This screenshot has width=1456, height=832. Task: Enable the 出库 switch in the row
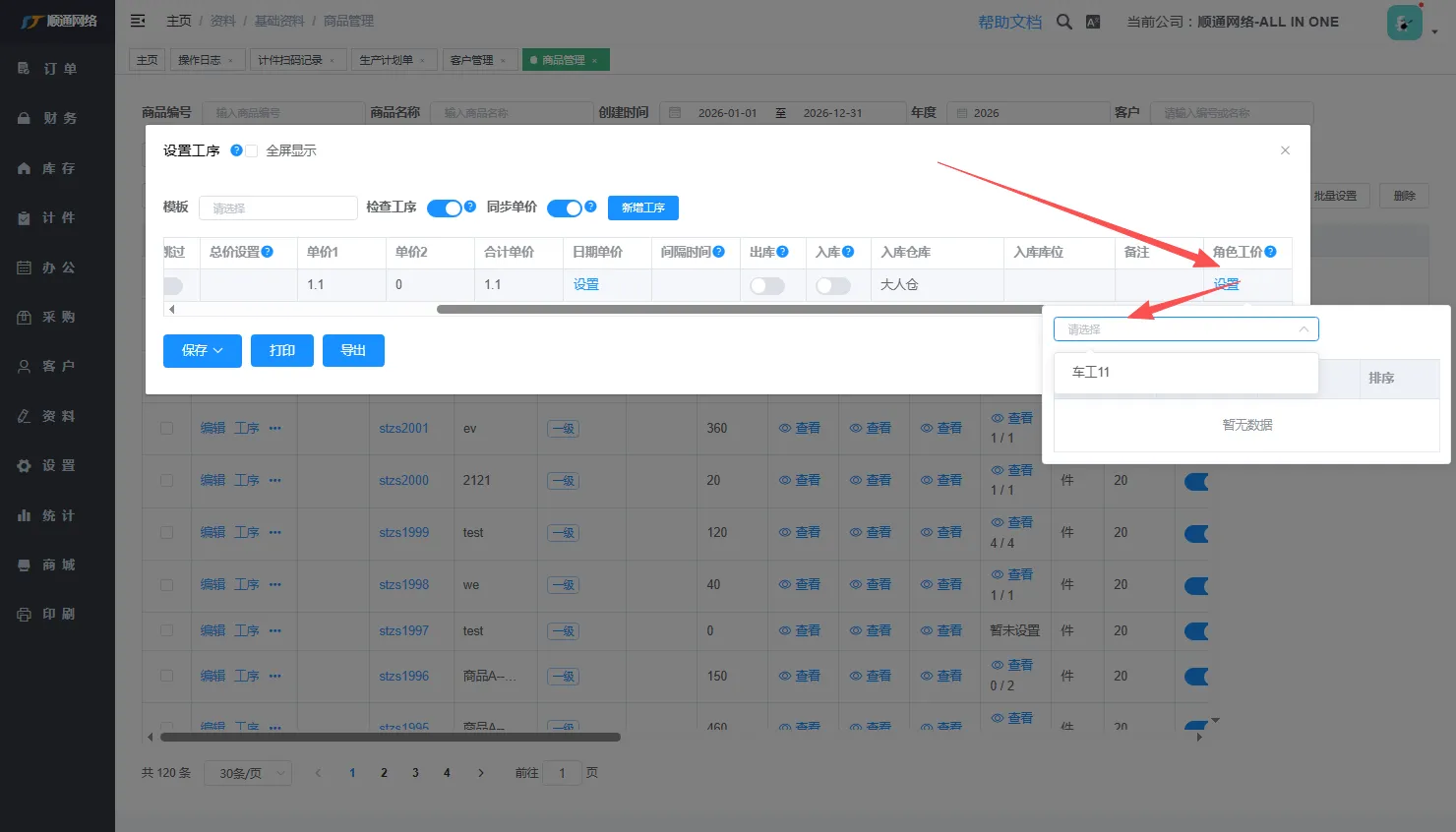[x=766, y=285]
